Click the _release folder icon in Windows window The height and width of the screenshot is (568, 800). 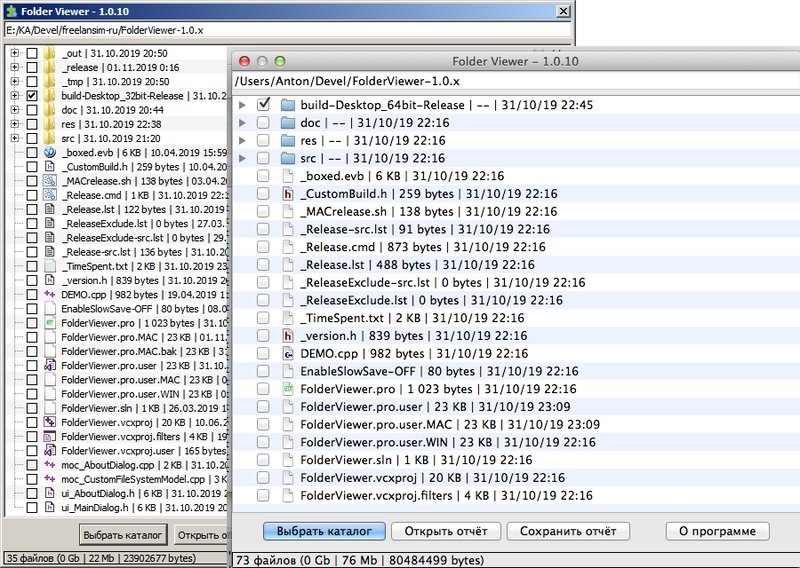click(49, 67)
